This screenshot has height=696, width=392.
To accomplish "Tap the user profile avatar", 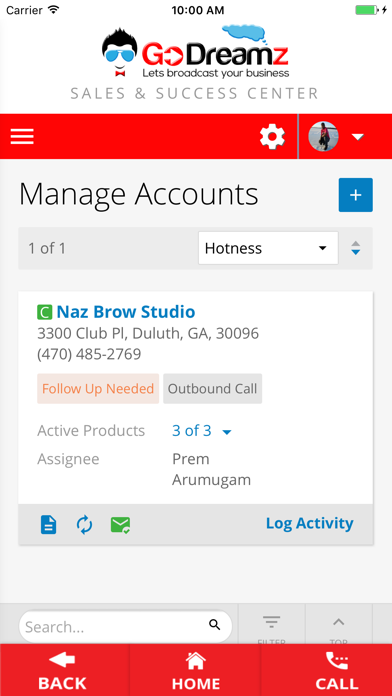I will pos(323,137).
